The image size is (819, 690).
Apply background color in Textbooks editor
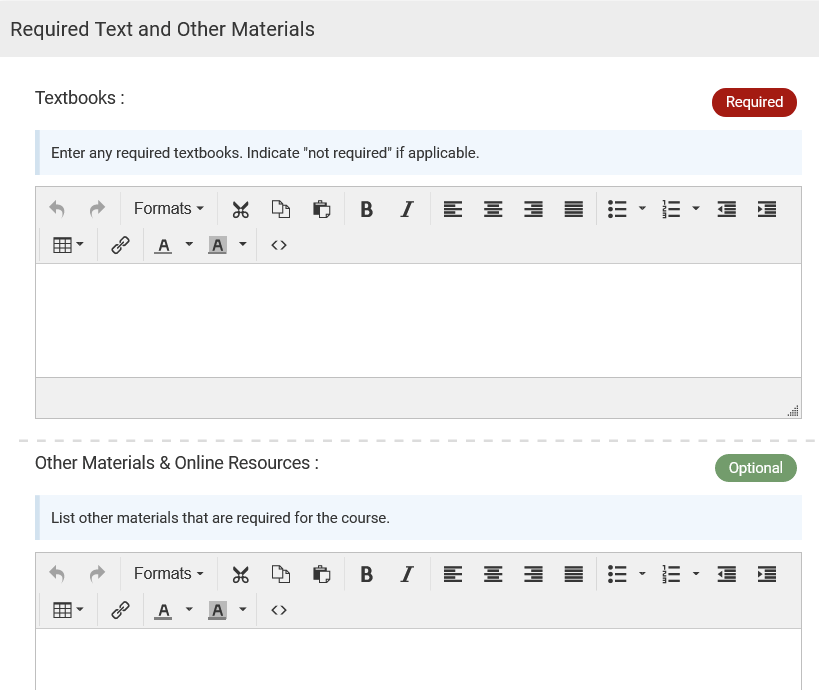click(217, 244)
